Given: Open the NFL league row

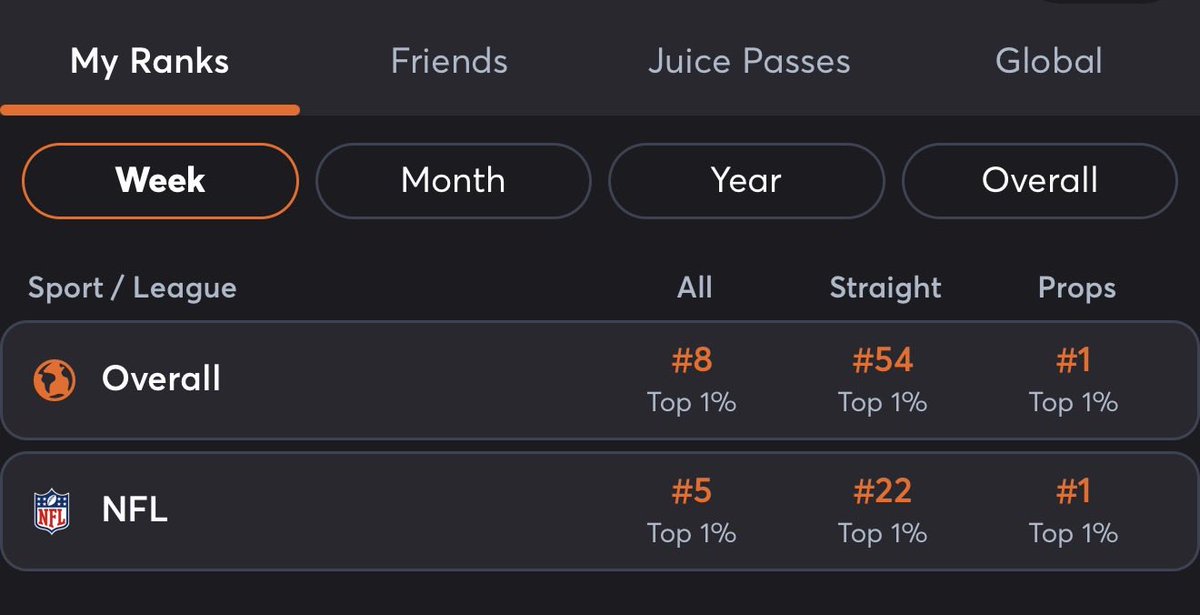Looking at the screenshot, I should 600,511.
